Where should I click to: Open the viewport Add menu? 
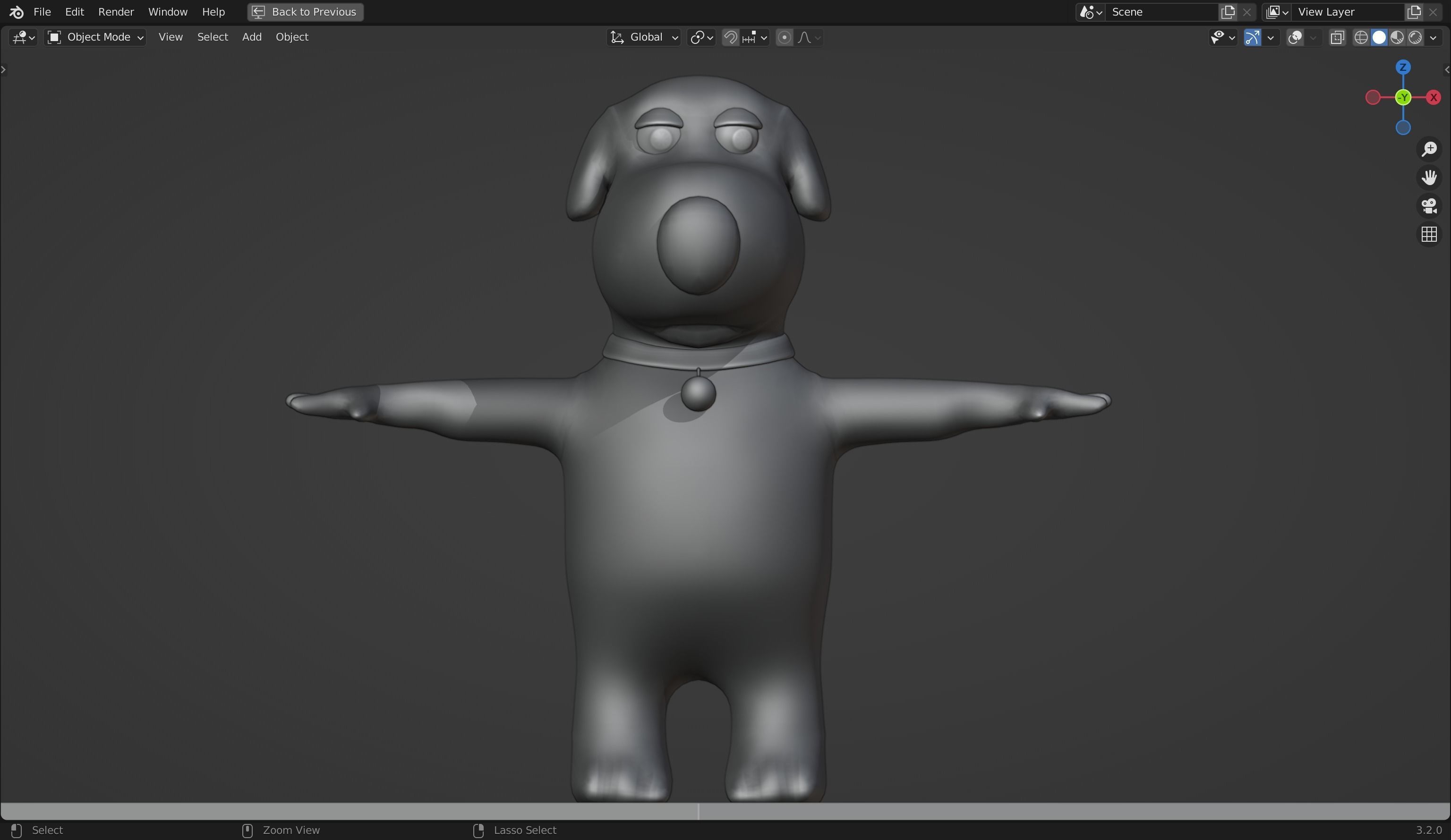[x=252, y=37]
